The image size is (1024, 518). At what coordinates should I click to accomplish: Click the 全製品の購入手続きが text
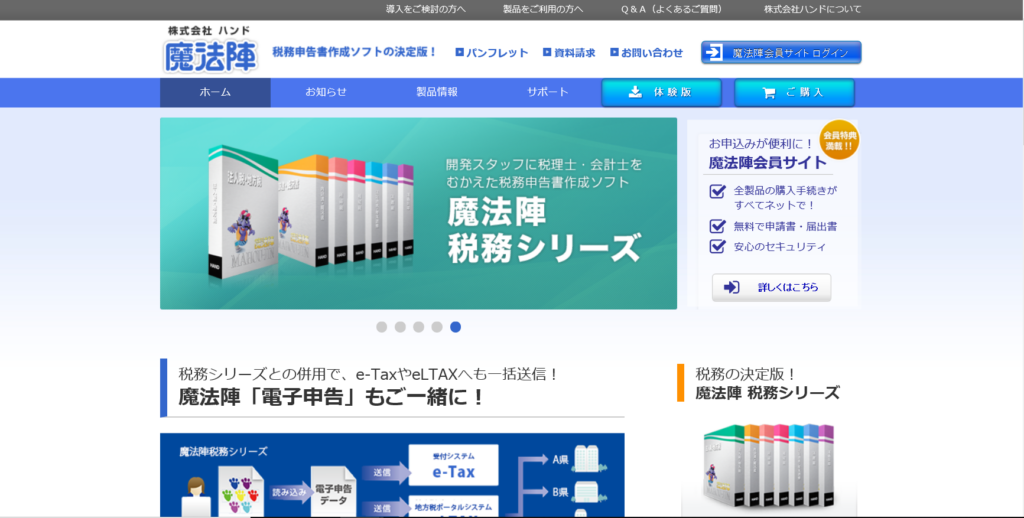[x=785, y=191]
